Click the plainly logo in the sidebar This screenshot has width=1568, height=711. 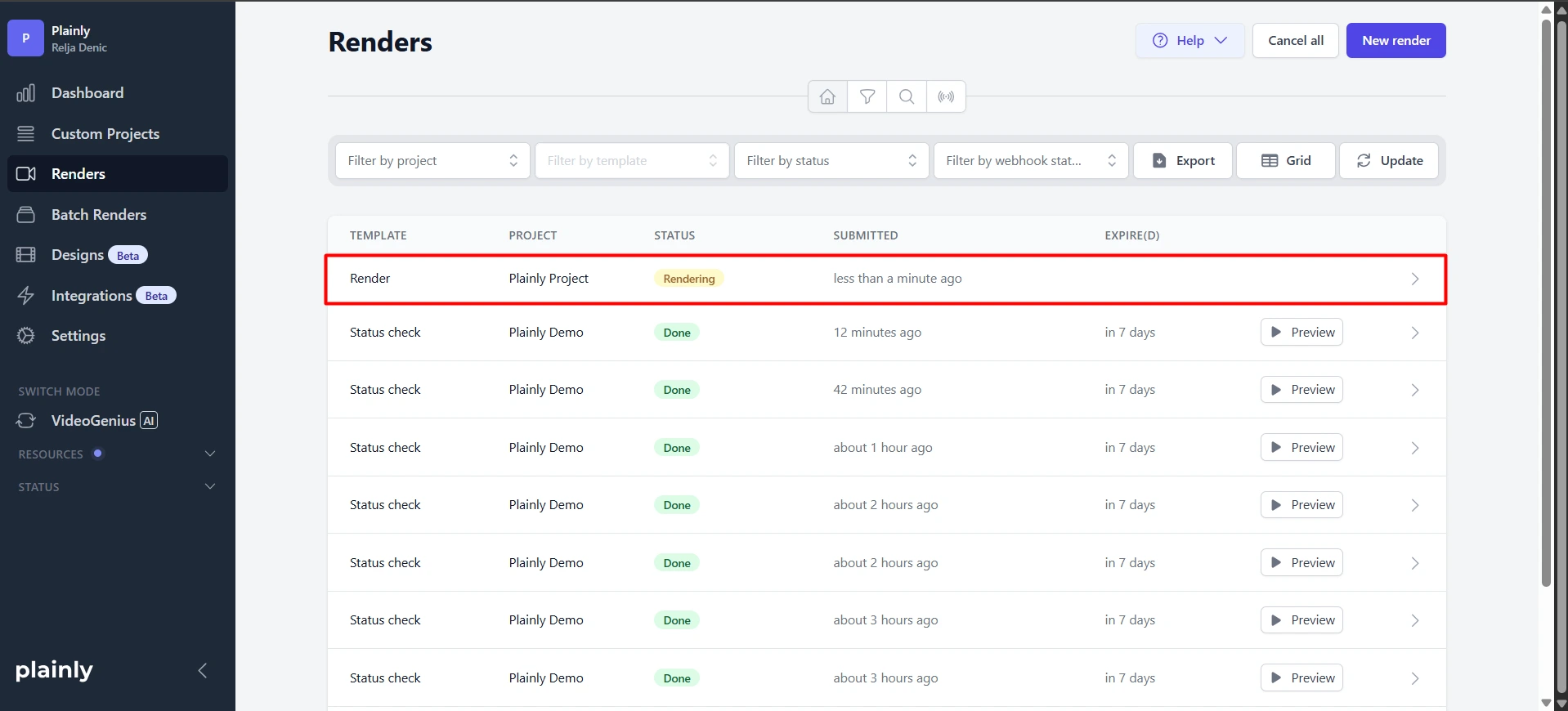54,671
